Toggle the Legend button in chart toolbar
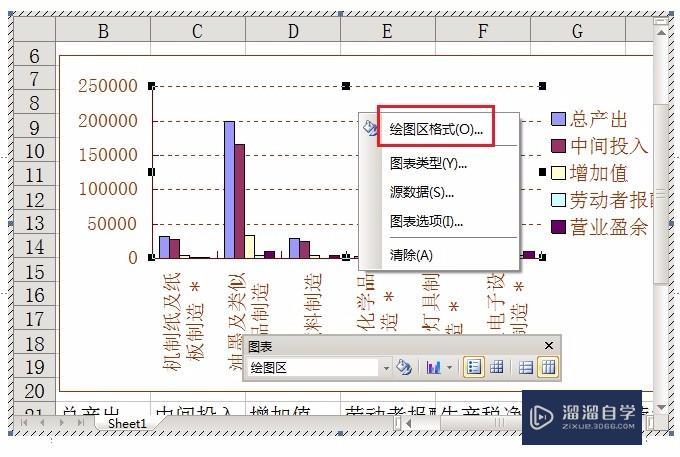Viewport: 680px width, 457px height. (474, 367)
